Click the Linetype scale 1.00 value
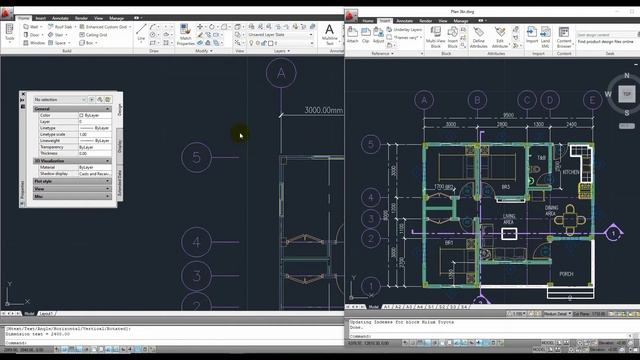640x360 pixels. [x=95, y=134]
